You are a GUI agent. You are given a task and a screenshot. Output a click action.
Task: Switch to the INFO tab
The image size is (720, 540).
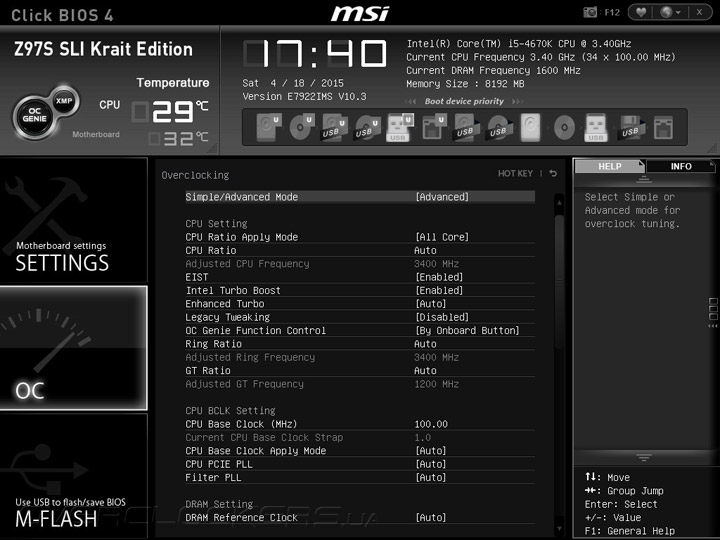(681, 166)
